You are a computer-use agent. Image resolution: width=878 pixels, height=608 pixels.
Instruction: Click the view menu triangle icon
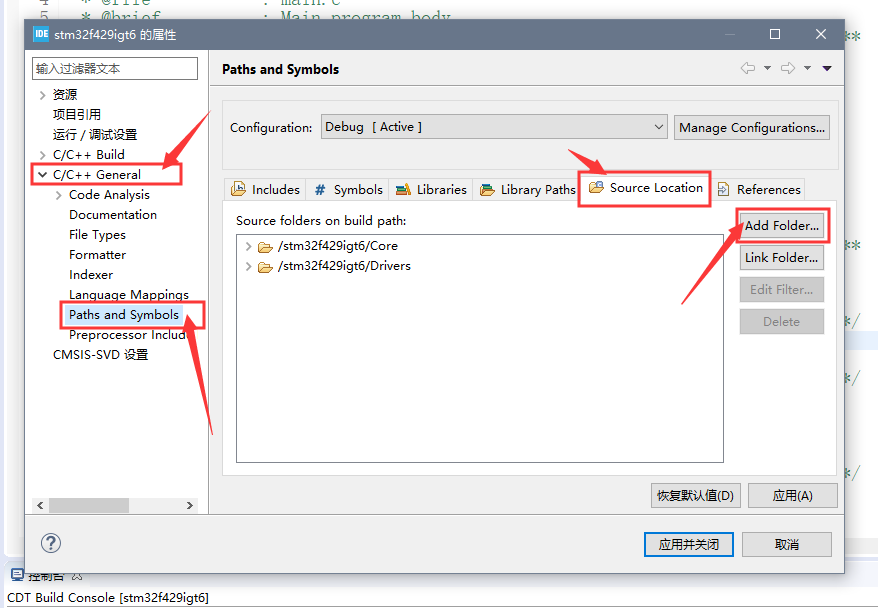[x=826, y=68]
